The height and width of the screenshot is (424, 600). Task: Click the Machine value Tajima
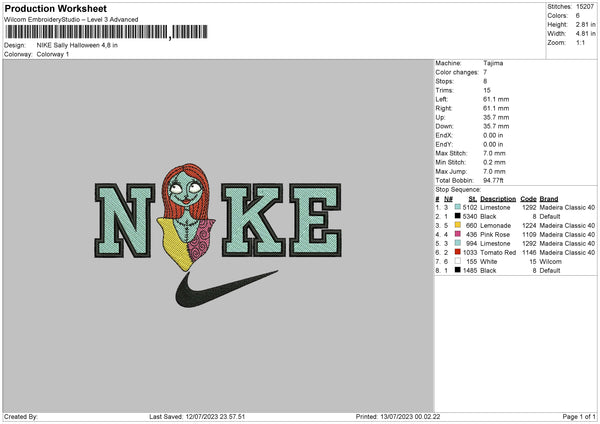[493, 63]
